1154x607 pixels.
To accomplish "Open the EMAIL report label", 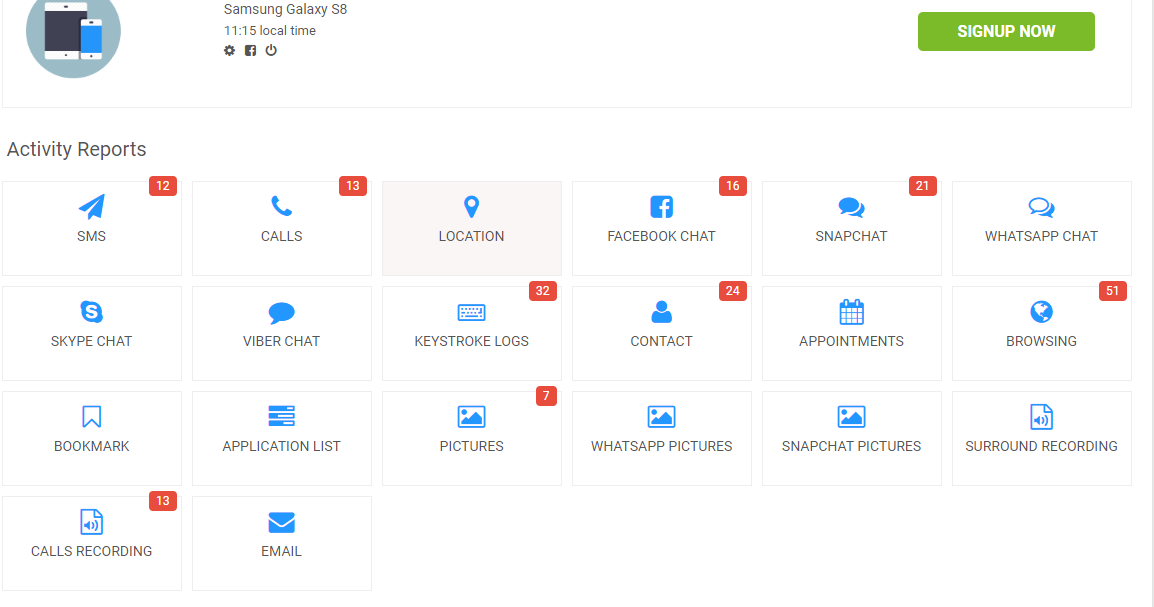I will coord(281,552).
